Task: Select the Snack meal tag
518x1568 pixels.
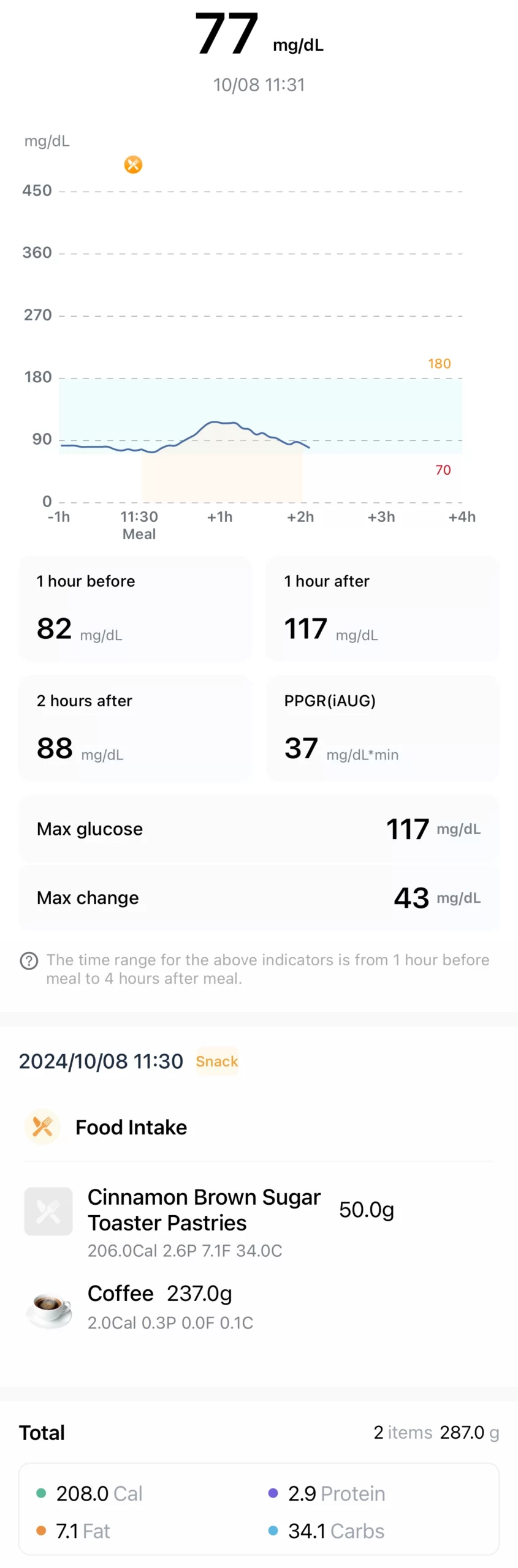Action: tap(216, 1061)
